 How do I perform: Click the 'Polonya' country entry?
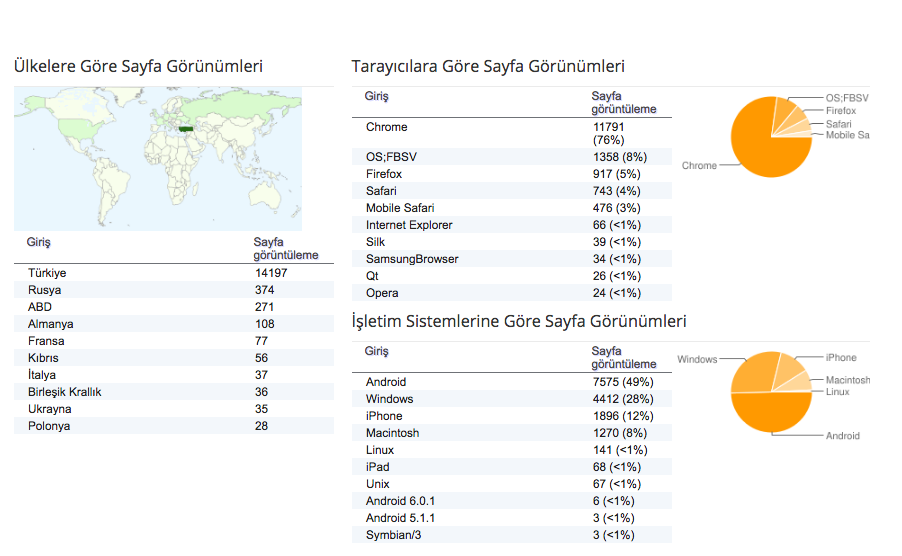(x=49, y=426)
